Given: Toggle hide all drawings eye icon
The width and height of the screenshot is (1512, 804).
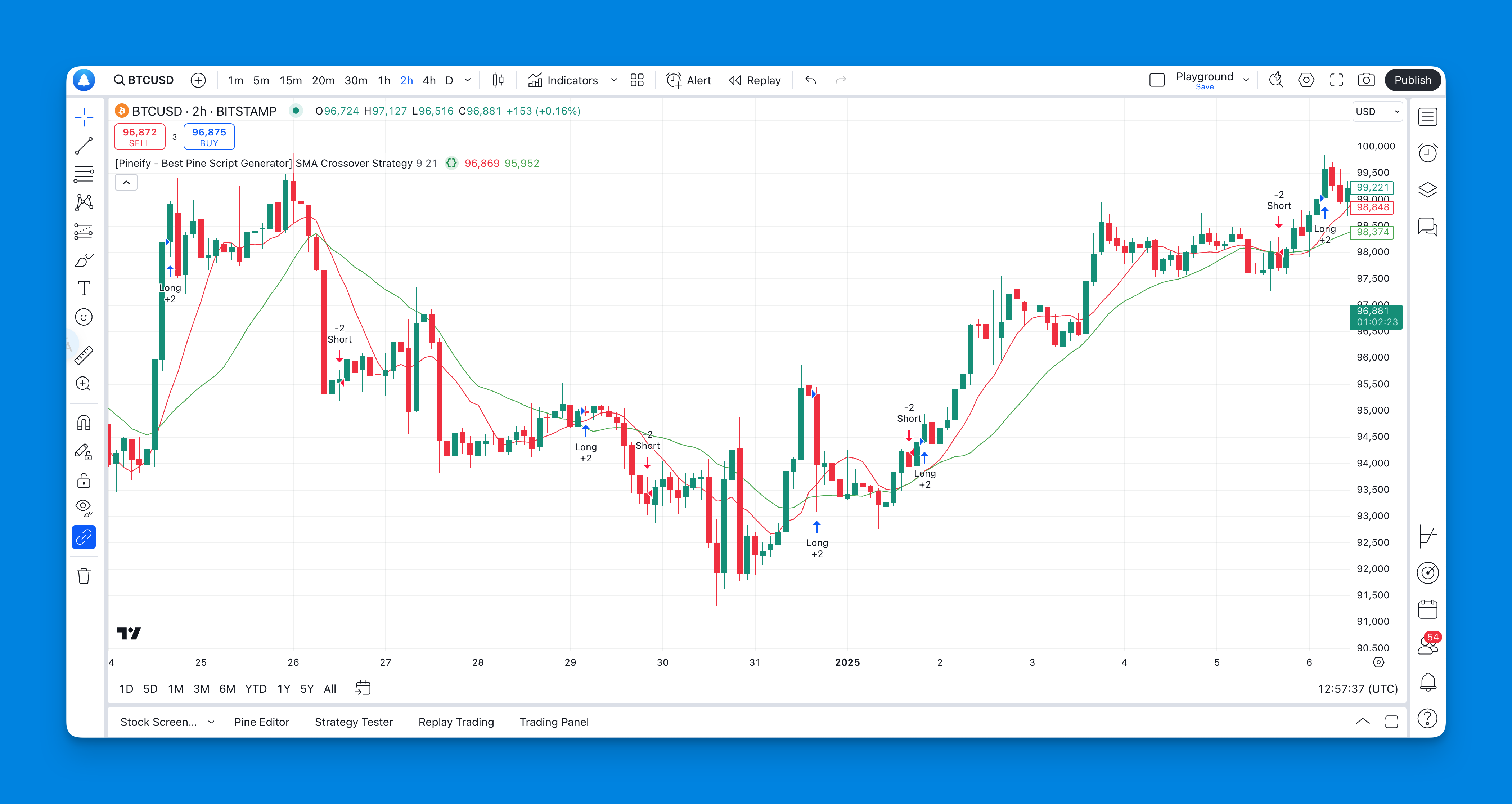Looking at the screenshot, I should pyautogui.click(x=84, y=508).
